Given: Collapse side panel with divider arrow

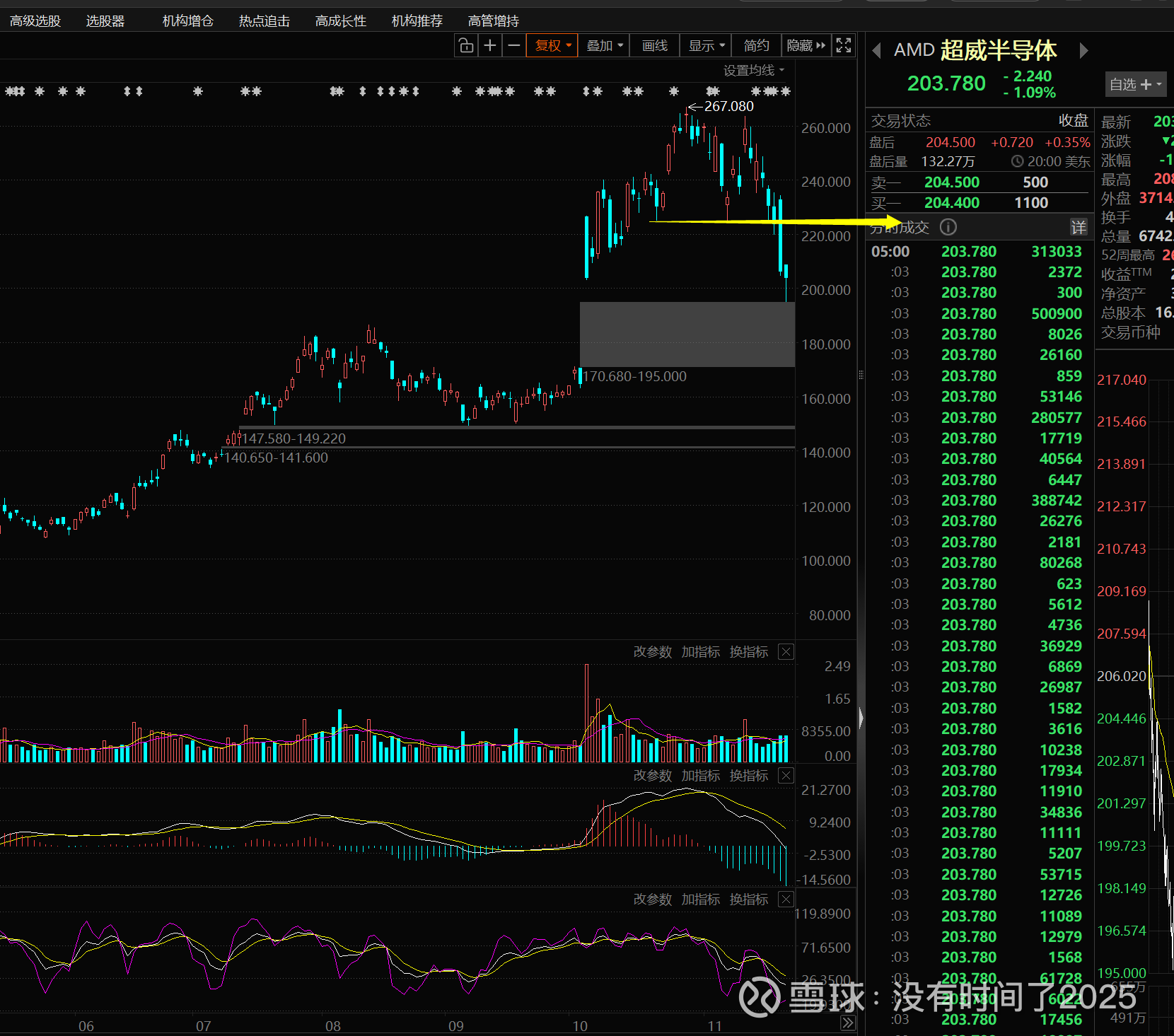Looking at the screenshot, I should (x=861, y=718).
